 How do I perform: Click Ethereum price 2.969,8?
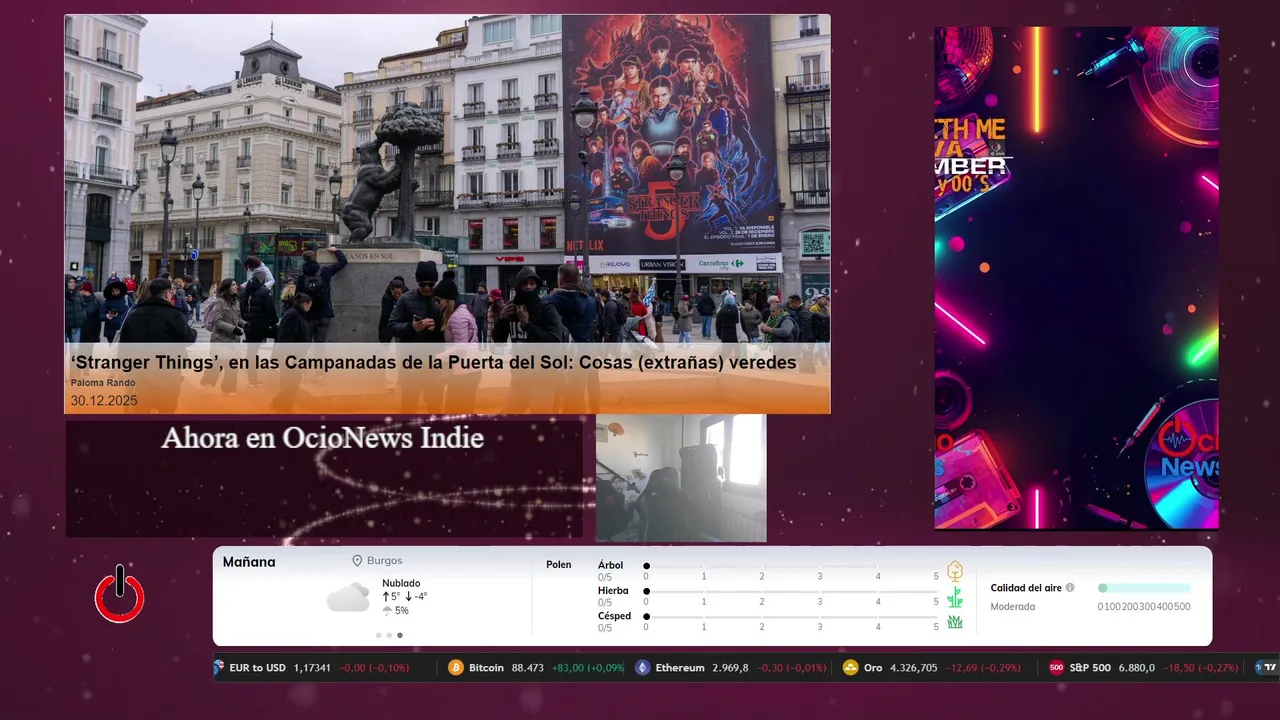click(x=730, y=667)
